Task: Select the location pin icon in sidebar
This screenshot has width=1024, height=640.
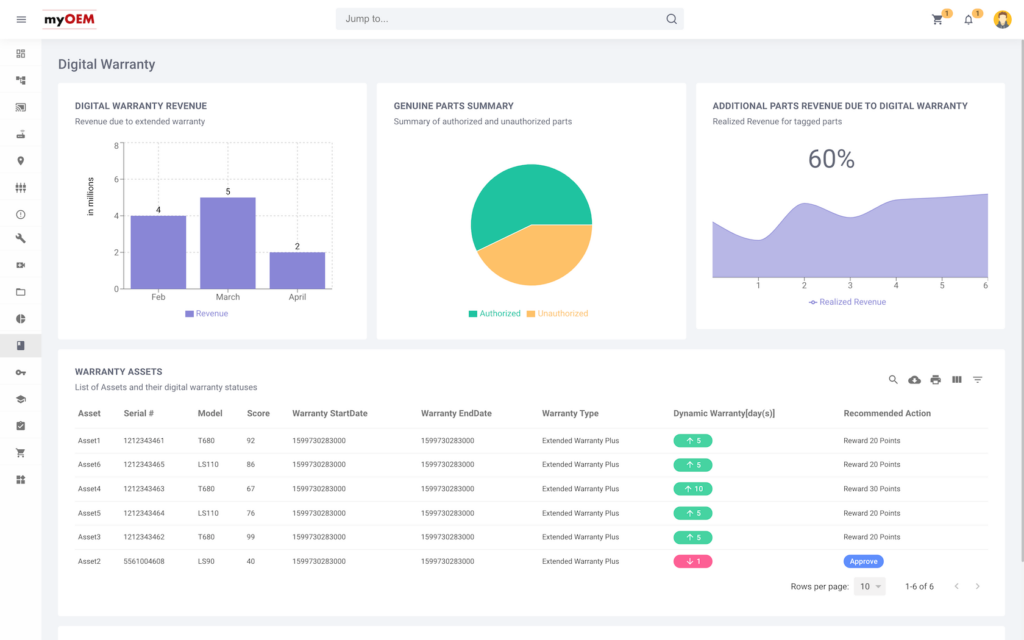Action: pos(21,161)
